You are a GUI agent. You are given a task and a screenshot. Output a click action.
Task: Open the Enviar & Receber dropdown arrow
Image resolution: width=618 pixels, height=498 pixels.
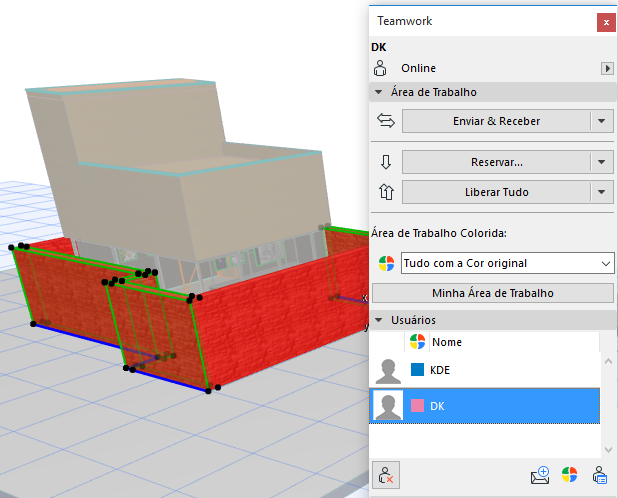(601, 121)
